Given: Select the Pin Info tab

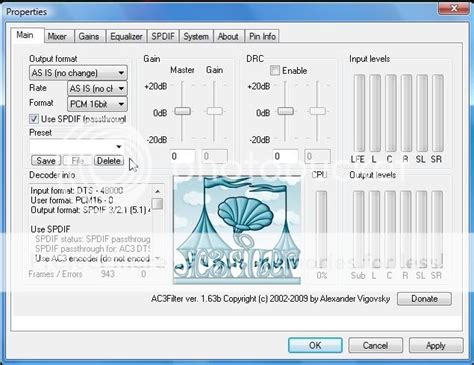Looking at the screenshot, I should coord(262,36).
